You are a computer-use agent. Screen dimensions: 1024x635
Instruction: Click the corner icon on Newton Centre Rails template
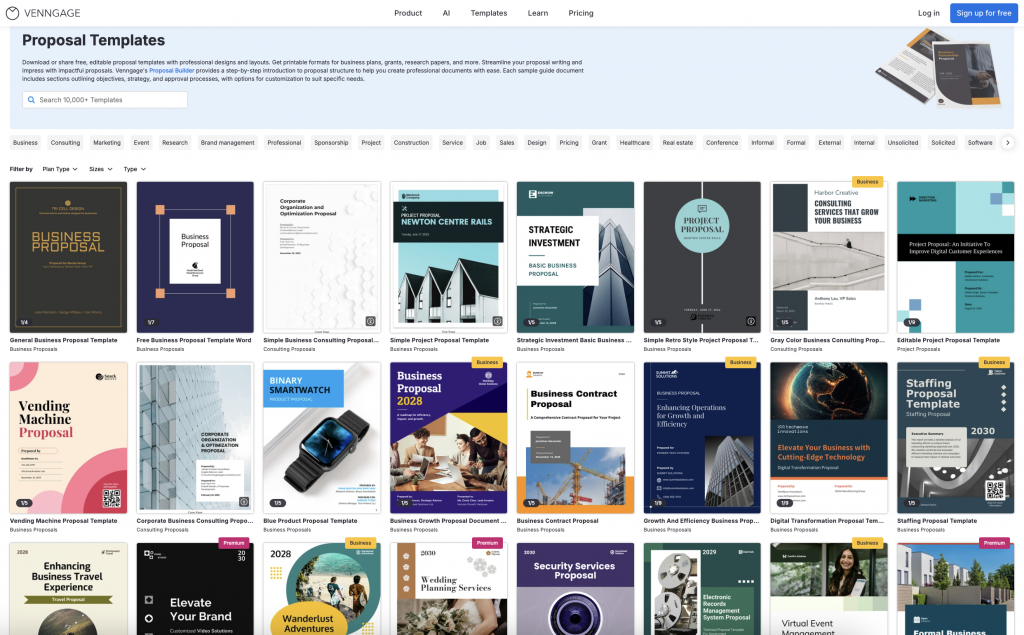click(497, 321)
